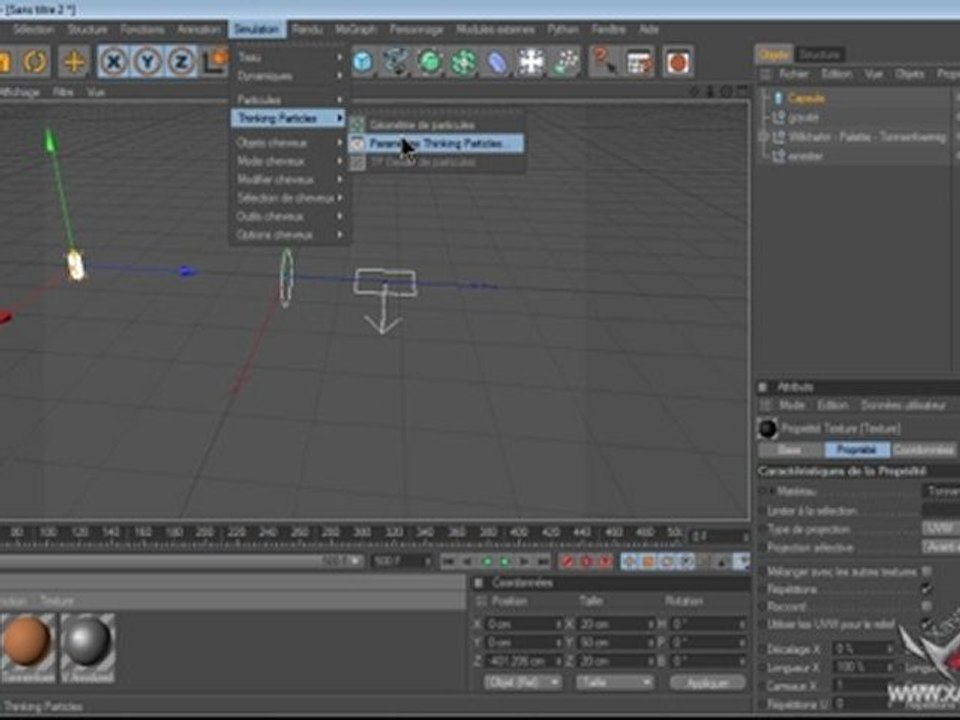960x720 pixels.
Task: Open the render settings clapboard icon
Action: coord(639,62)
